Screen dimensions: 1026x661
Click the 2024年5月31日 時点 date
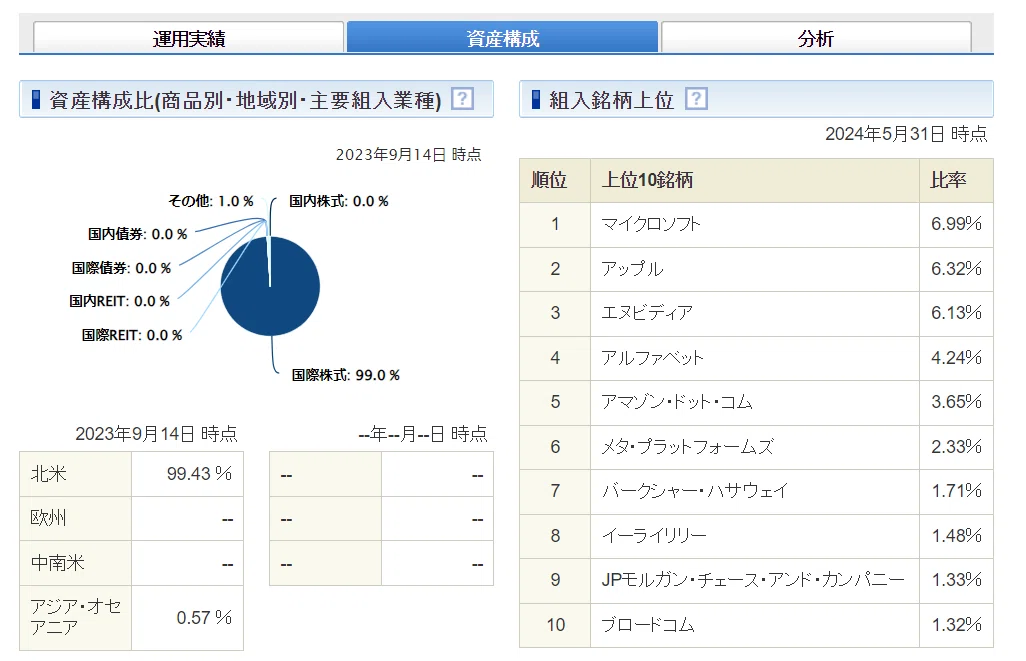tap(906, 134)
